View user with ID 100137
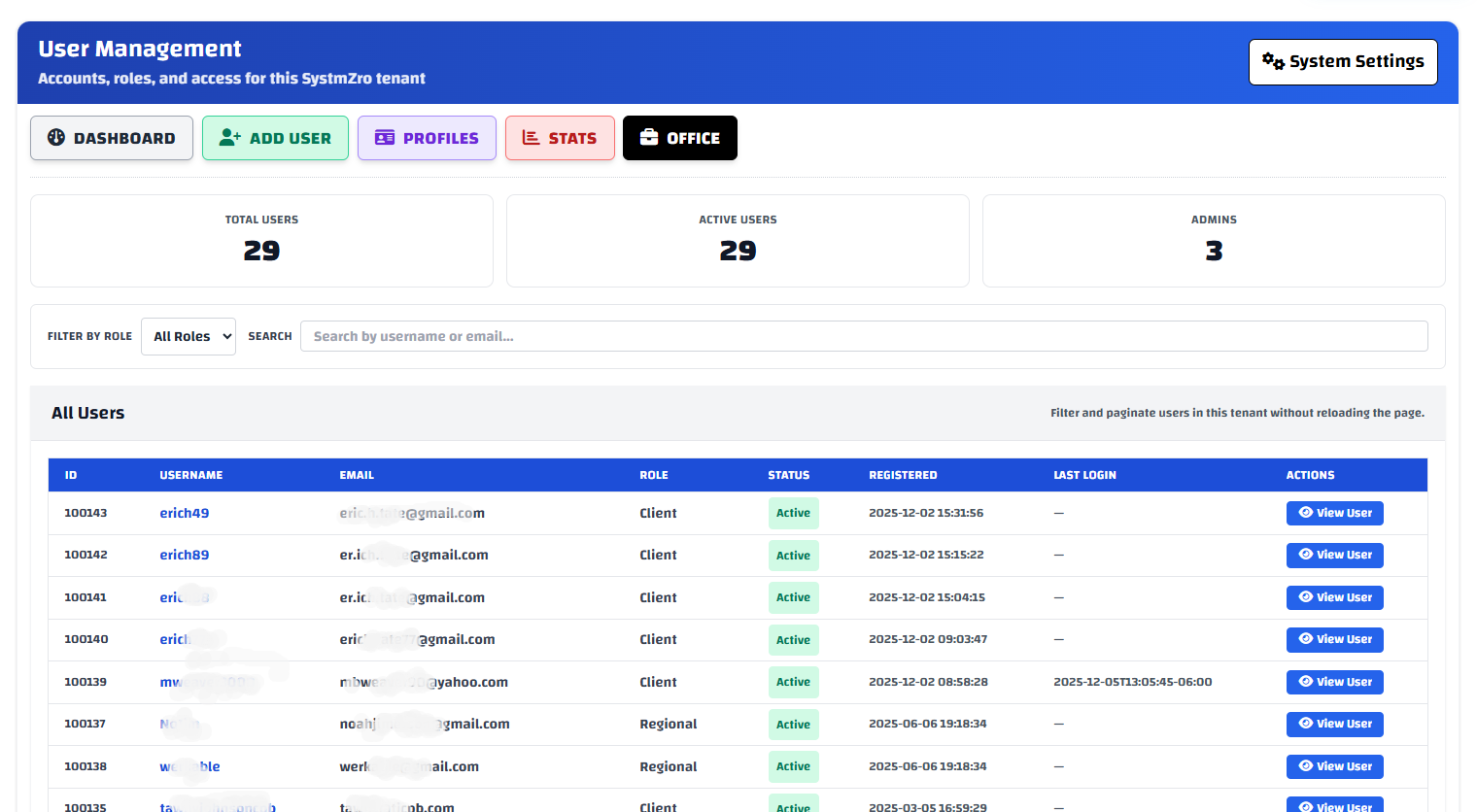The height and width of the screenshot is (812, 1477). click(1334, 724)
